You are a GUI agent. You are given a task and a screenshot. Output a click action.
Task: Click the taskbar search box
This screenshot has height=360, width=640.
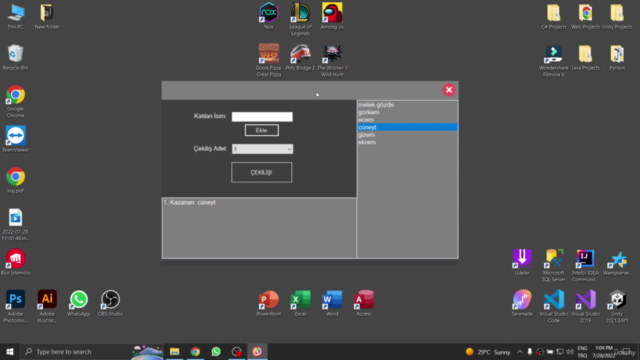[92, 351]
